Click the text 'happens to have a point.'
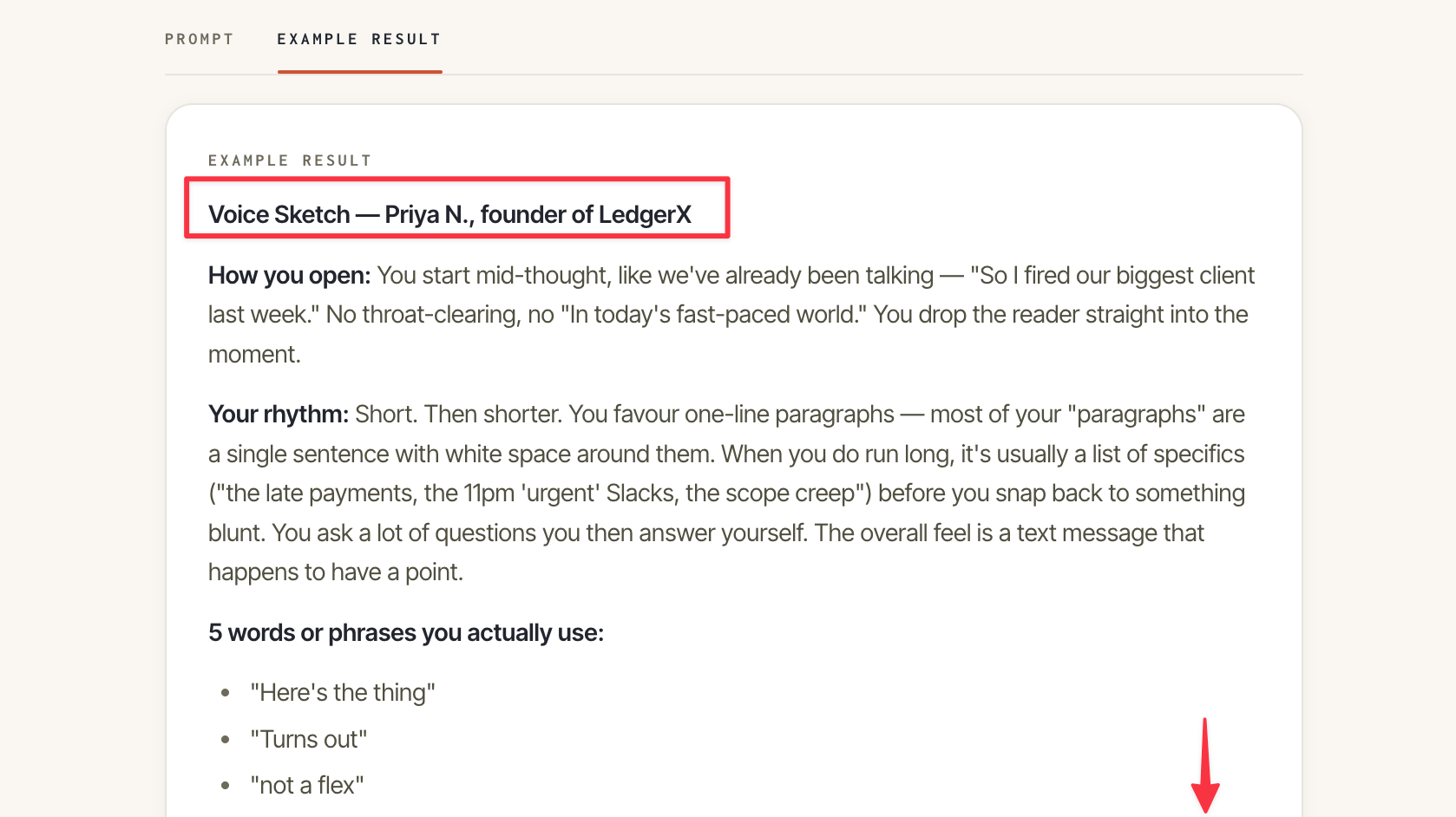The height and width of the screenshot is (817, 1456). coord(336,572)
